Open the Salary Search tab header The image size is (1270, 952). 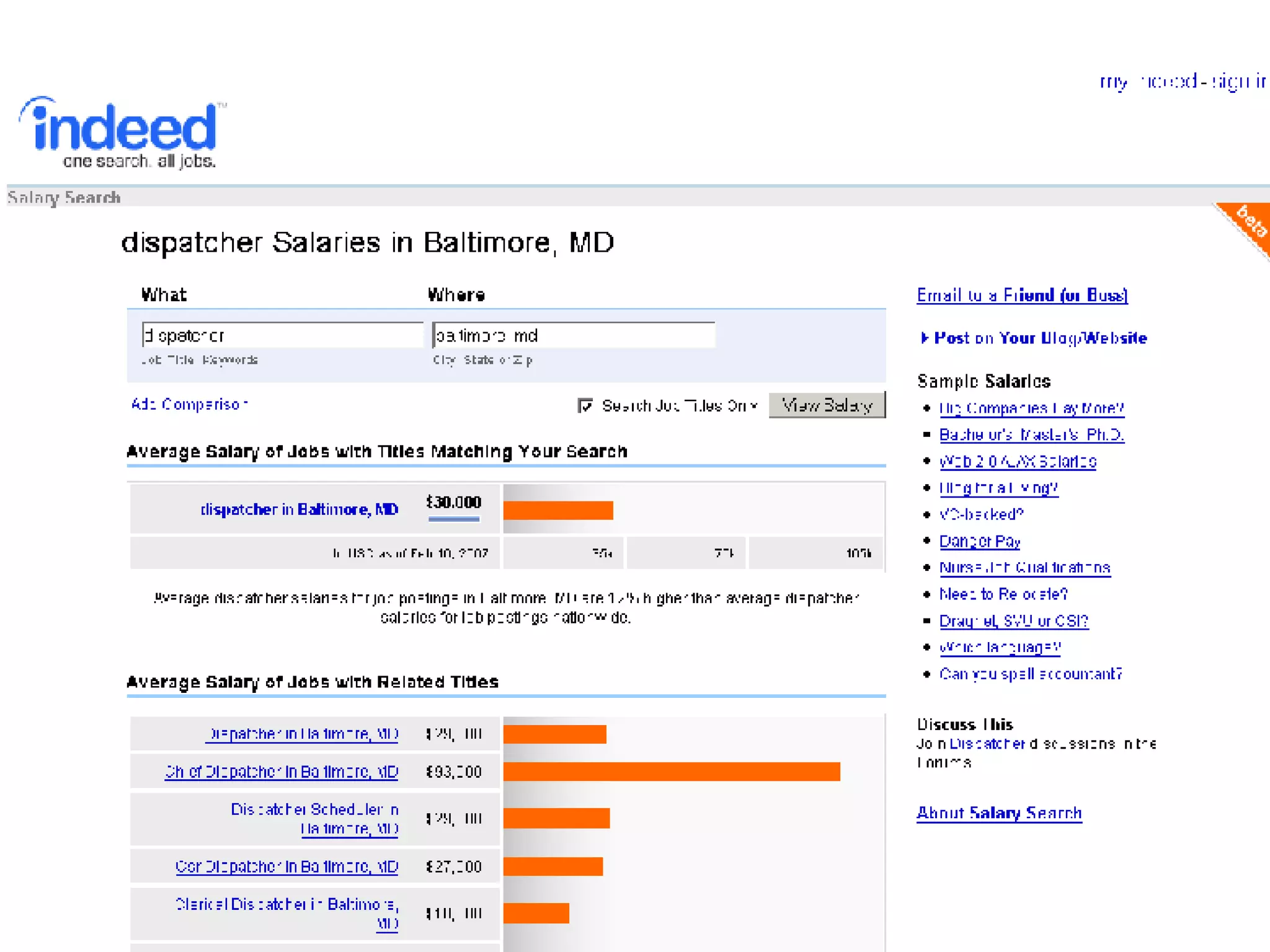coord(64,198)
